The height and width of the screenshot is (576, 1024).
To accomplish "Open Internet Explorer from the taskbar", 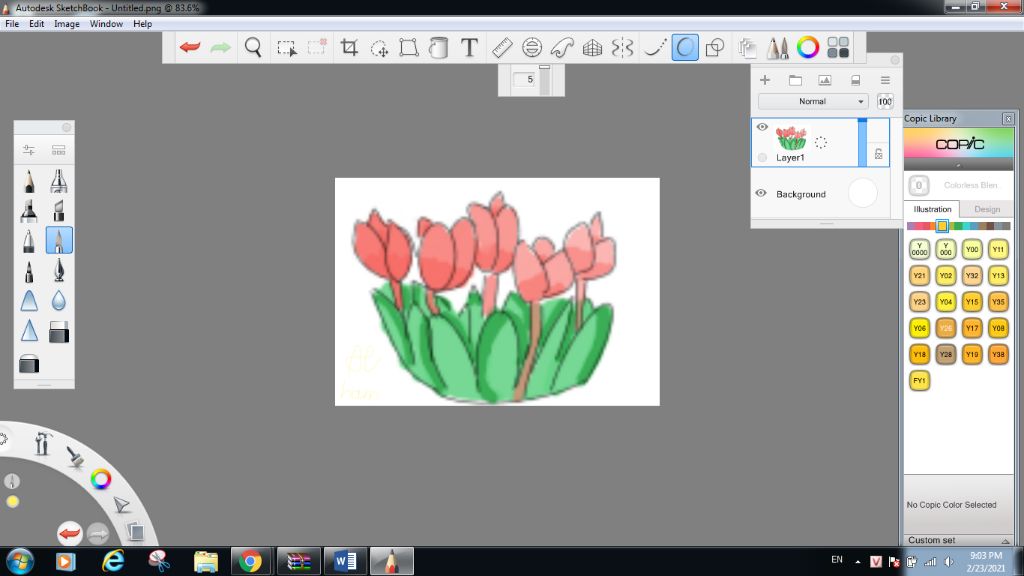I will point(113,561).
